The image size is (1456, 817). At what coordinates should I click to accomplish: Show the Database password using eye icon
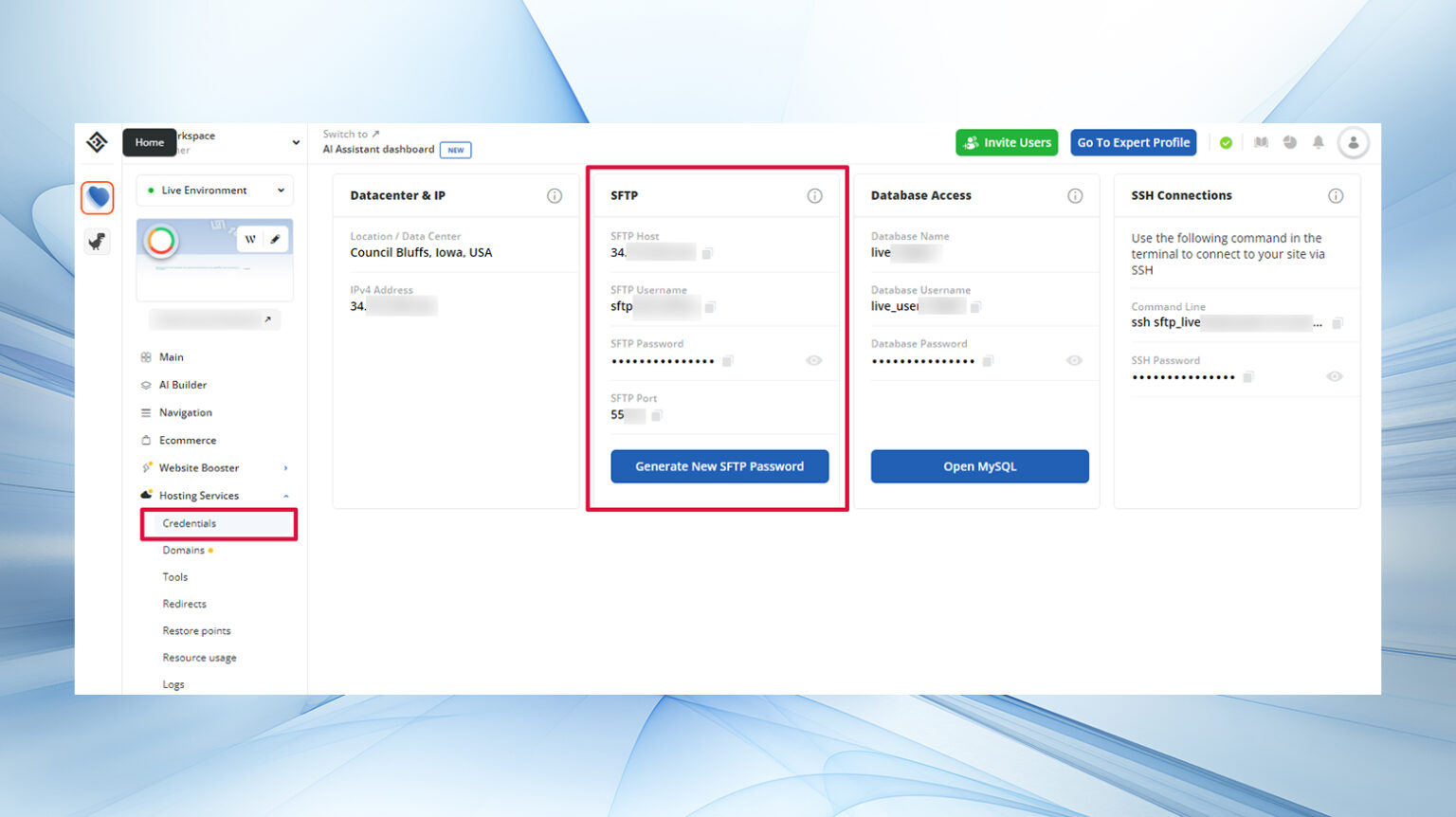pos(1074,361)
